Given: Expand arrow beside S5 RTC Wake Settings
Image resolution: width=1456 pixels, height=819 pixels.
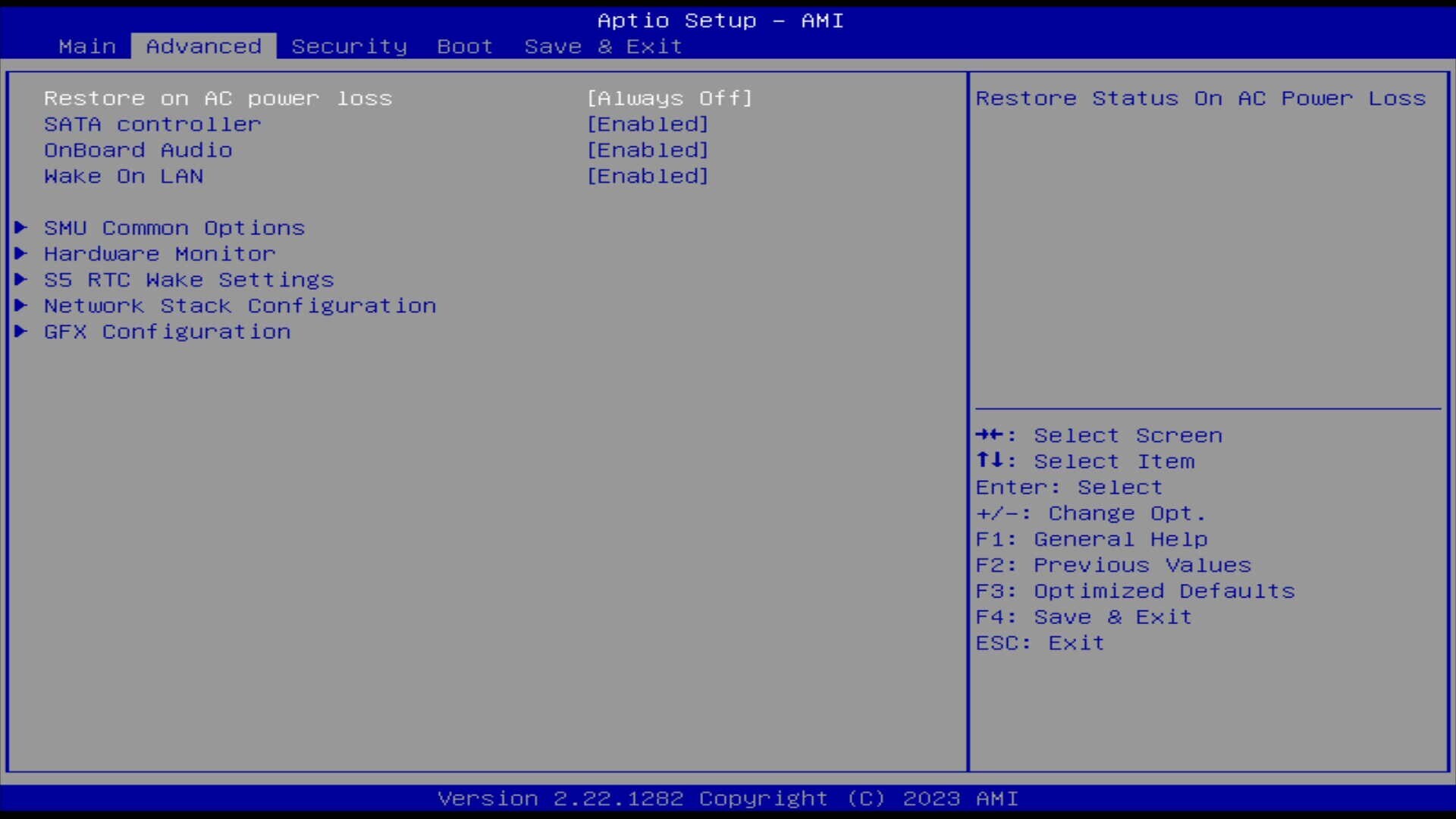Looking at the screenshot, I should (x=21, y=279).
